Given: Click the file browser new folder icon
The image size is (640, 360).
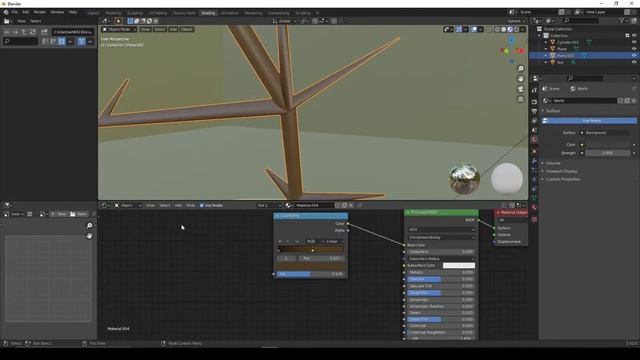Looking at the screenshot, I should point(44,32).
